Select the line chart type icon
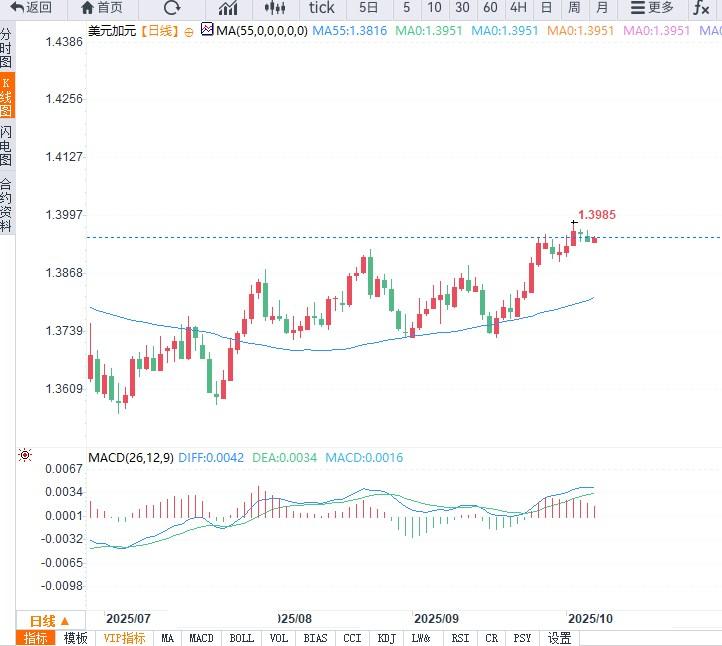Viewport: 722px width, 646px height. 228,8
